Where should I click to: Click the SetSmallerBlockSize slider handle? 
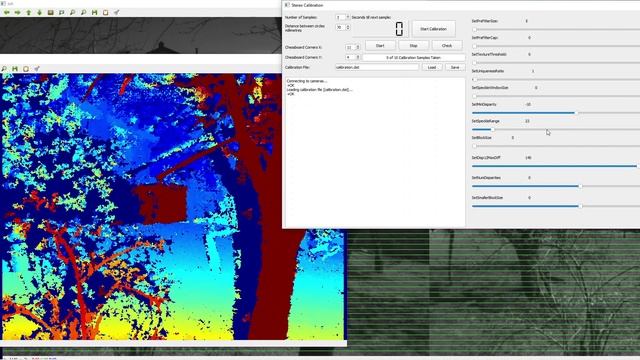580,206
